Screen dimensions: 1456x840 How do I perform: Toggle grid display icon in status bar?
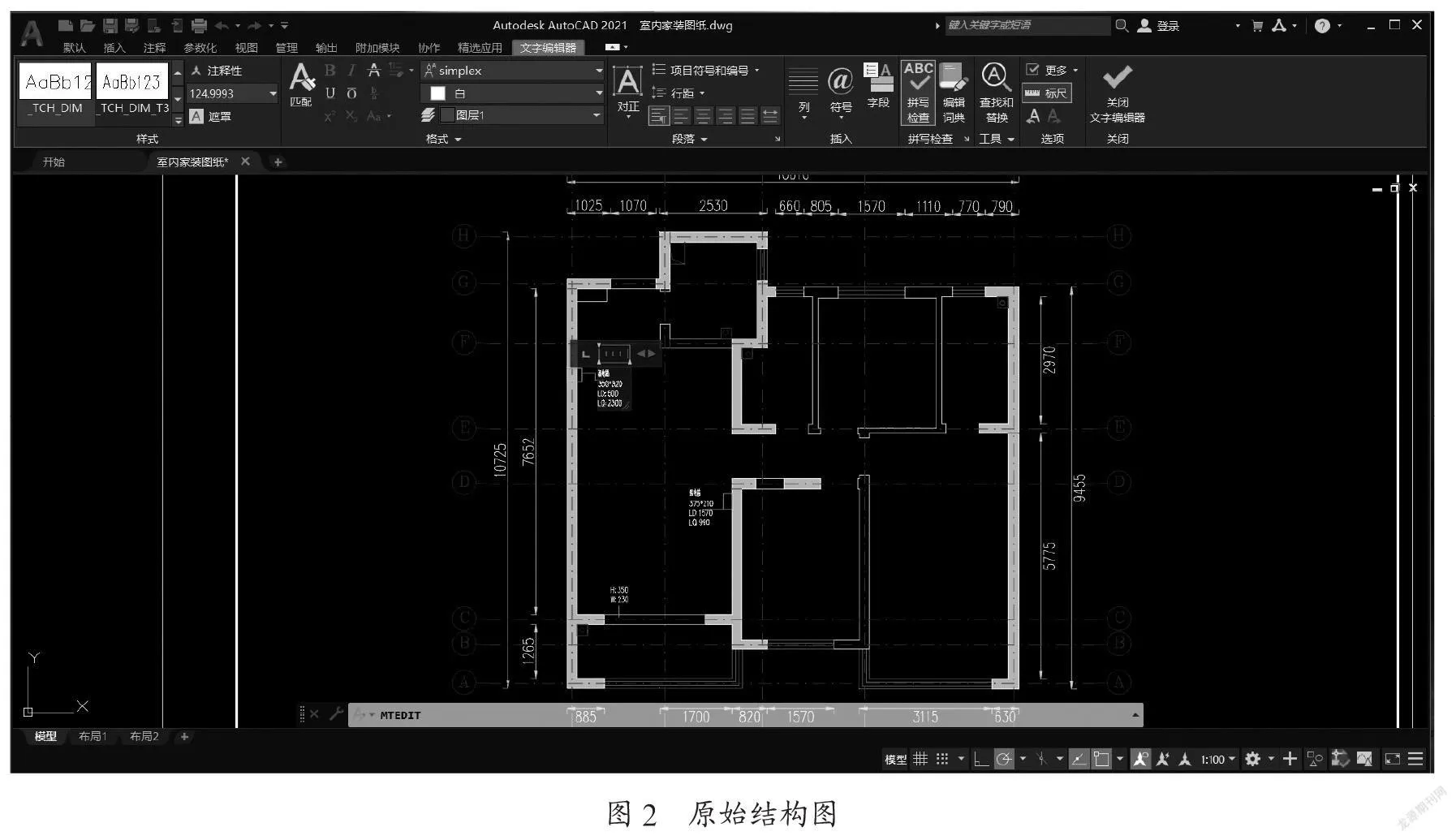click(x=920, y=759)
